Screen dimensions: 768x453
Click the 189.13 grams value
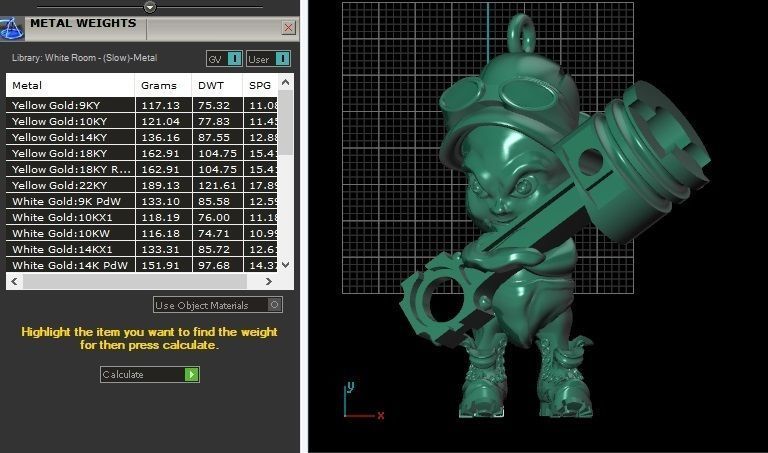coord(160,186)
